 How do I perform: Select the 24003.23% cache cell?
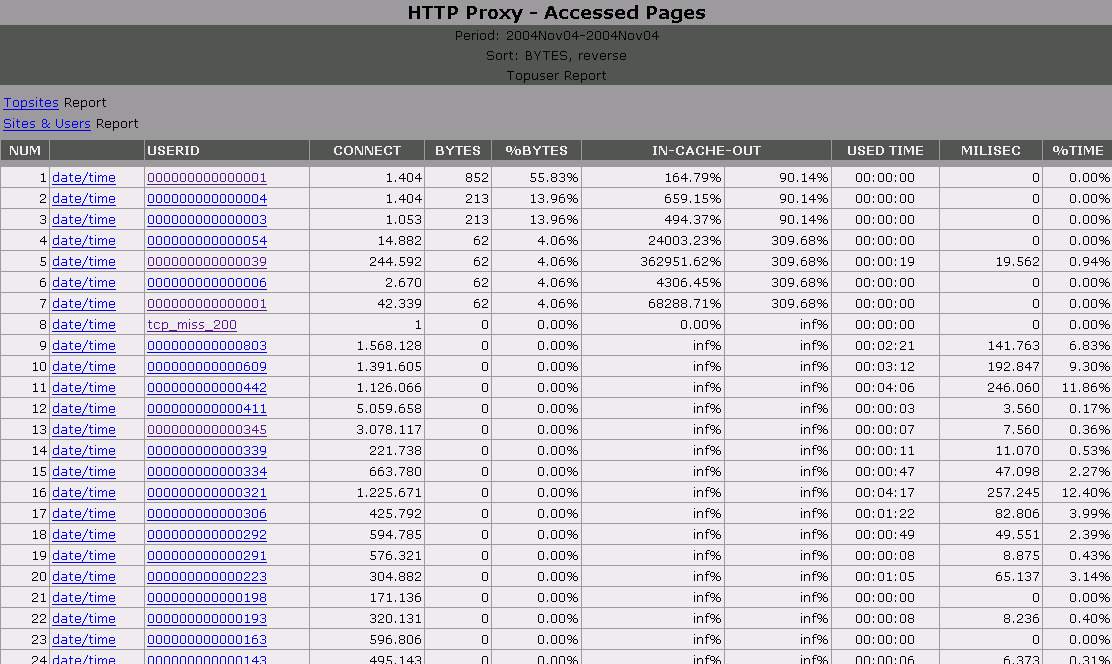(653, 240)
